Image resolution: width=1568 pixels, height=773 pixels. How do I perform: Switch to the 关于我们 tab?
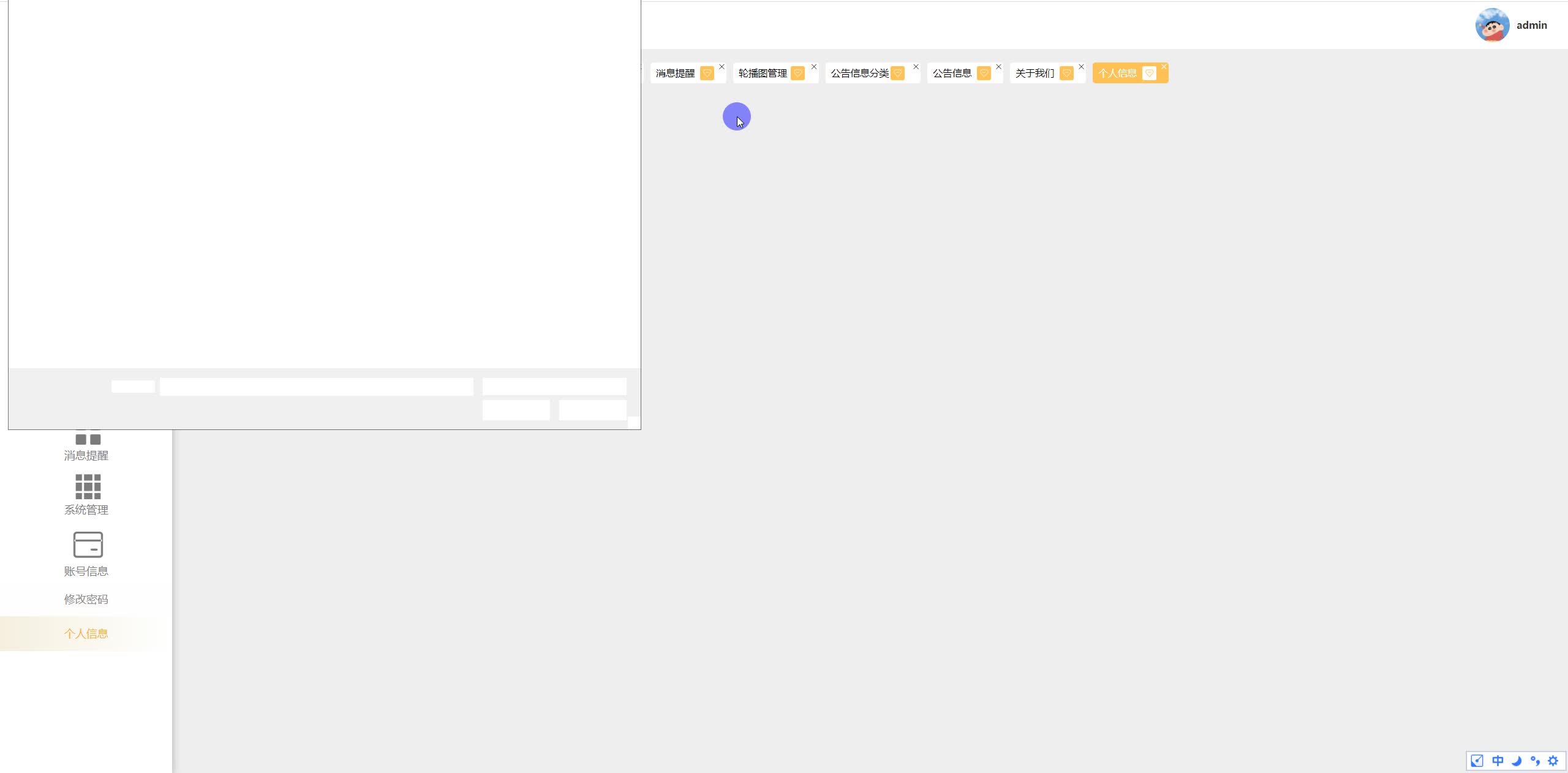(x=1035, y=74)
